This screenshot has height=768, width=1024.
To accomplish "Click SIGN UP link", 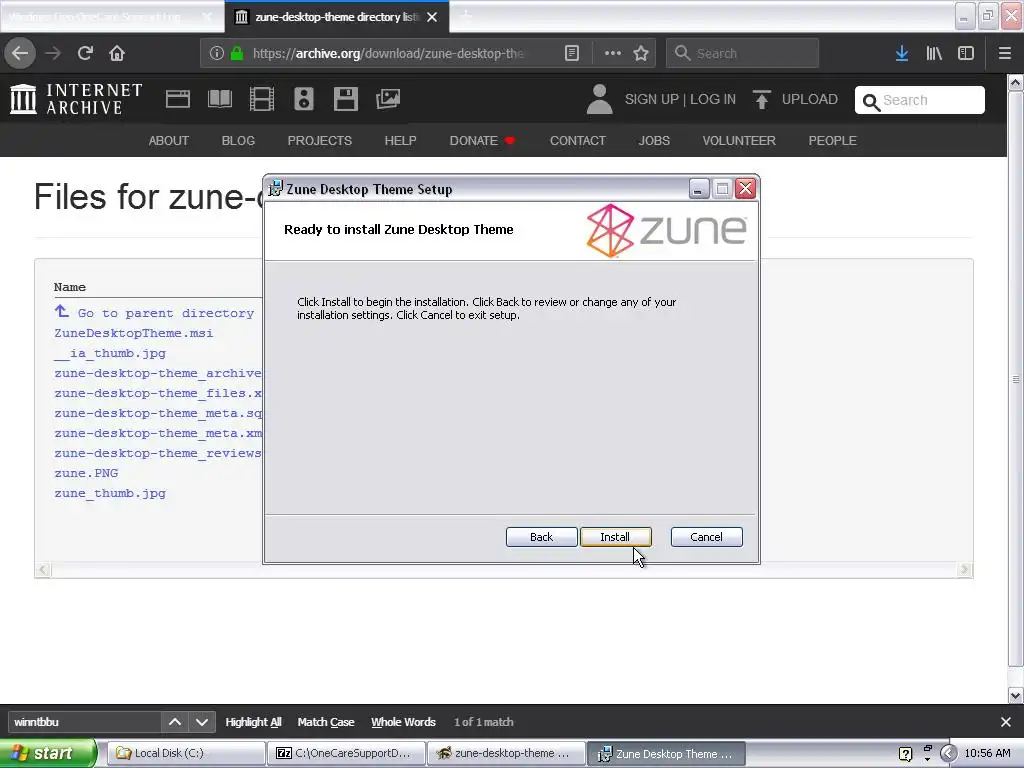I will coord(652,99).
